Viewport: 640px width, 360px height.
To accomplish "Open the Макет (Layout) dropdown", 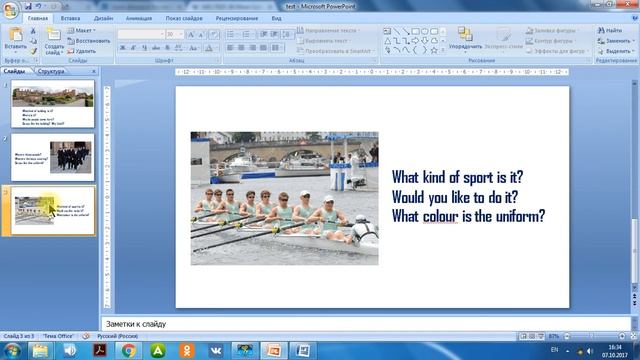I will 81,31.
